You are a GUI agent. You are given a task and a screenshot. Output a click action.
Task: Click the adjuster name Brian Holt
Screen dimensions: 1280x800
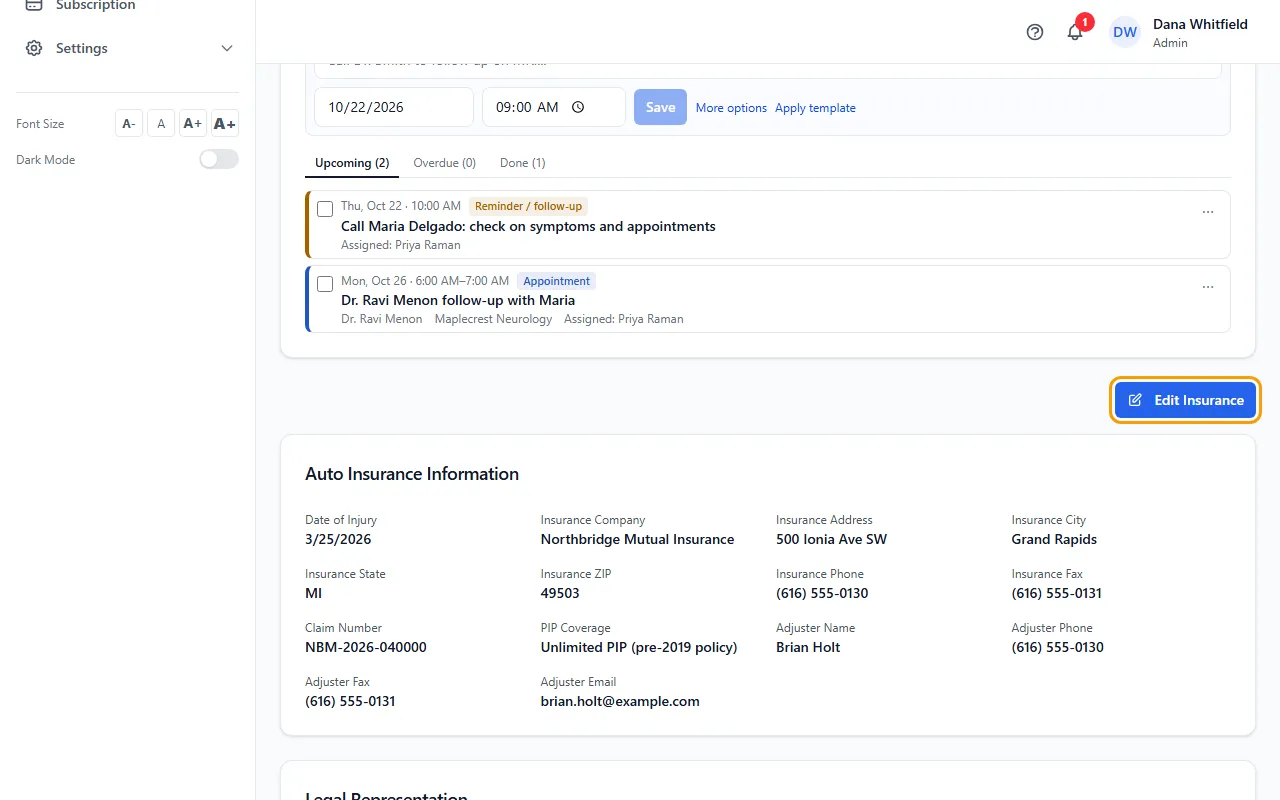click(x=808, y=647)
